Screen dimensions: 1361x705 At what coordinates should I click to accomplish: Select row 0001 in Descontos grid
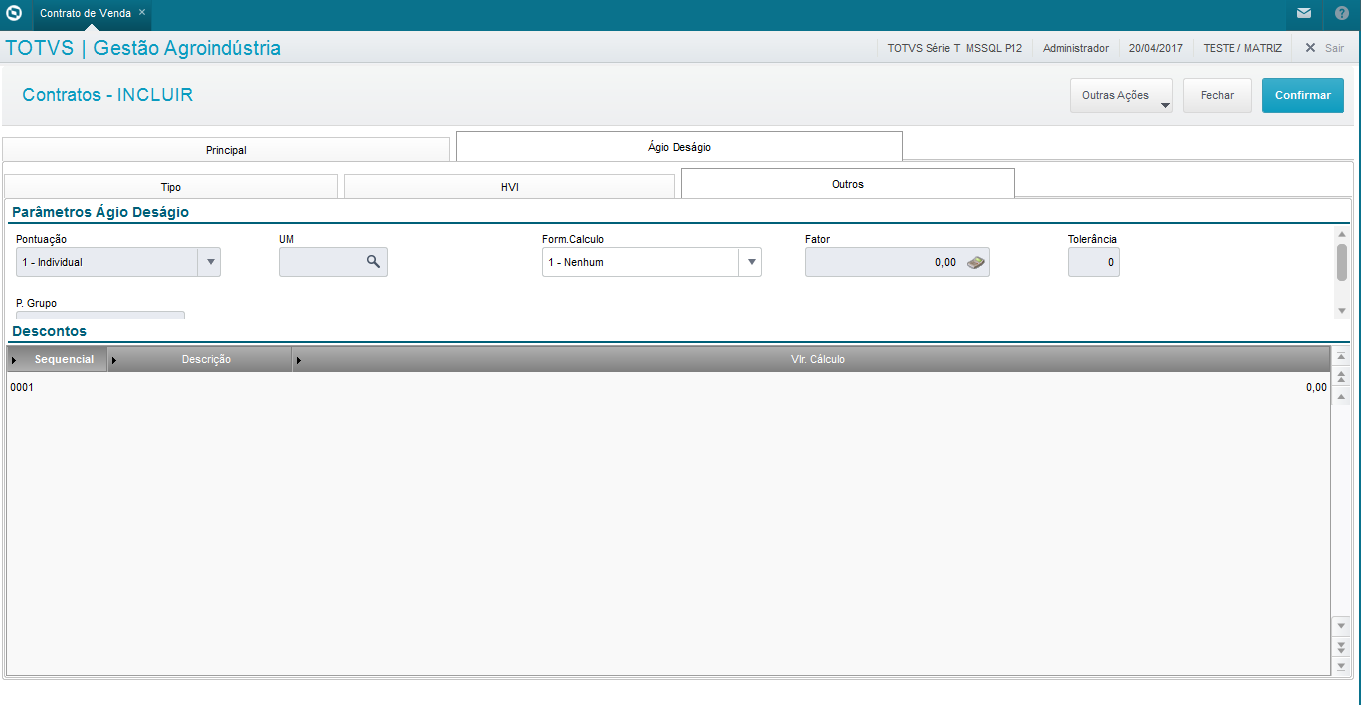[x=668, y=387]
